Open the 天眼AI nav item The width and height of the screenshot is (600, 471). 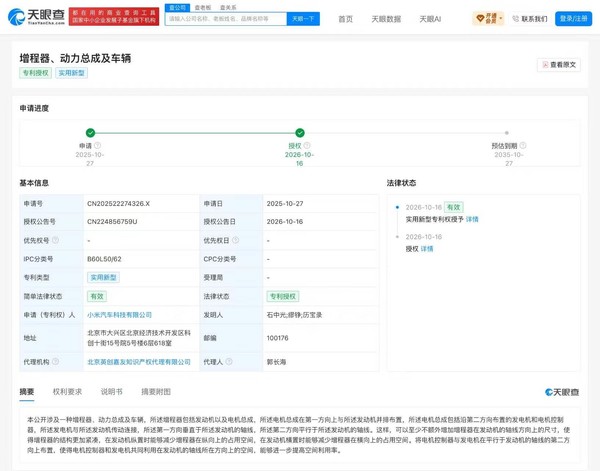(430, 19)
